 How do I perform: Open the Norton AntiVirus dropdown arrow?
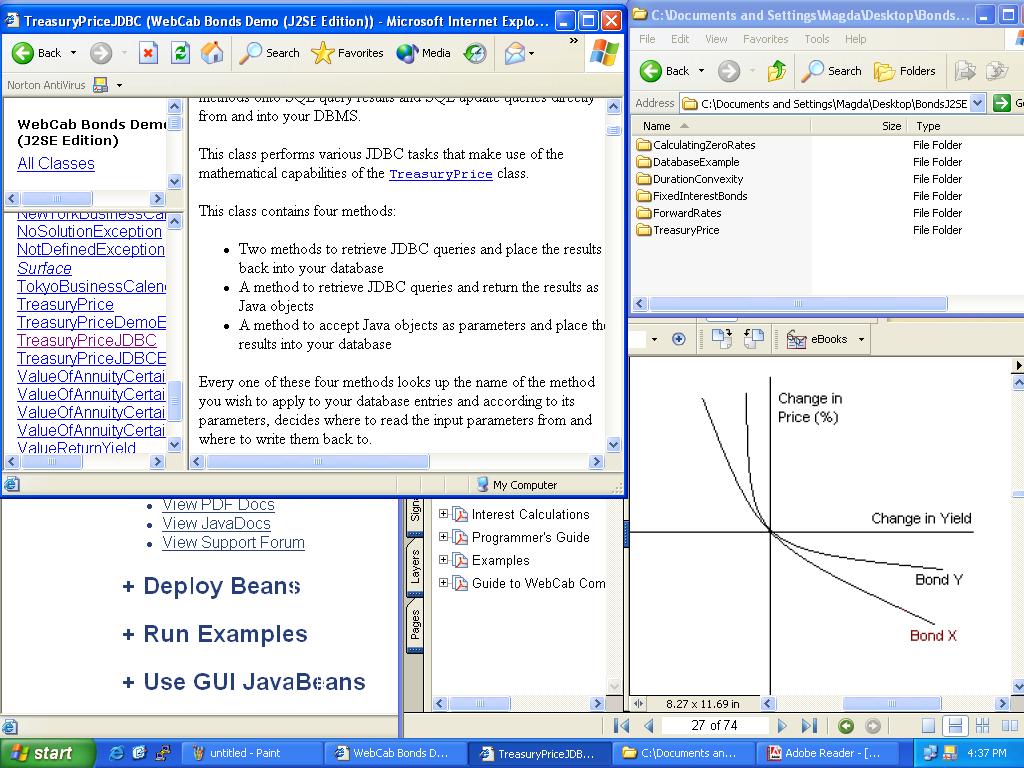click(x=119, y=85)
